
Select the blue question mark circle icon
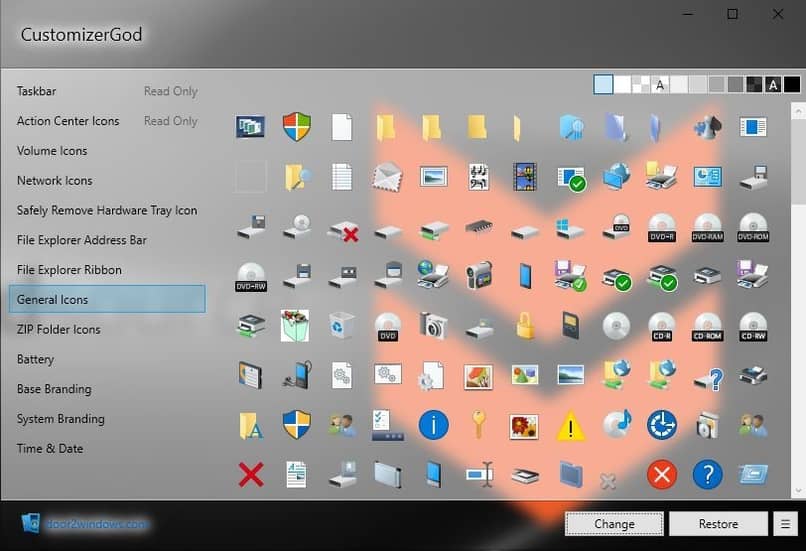click(x=707, y=474)
